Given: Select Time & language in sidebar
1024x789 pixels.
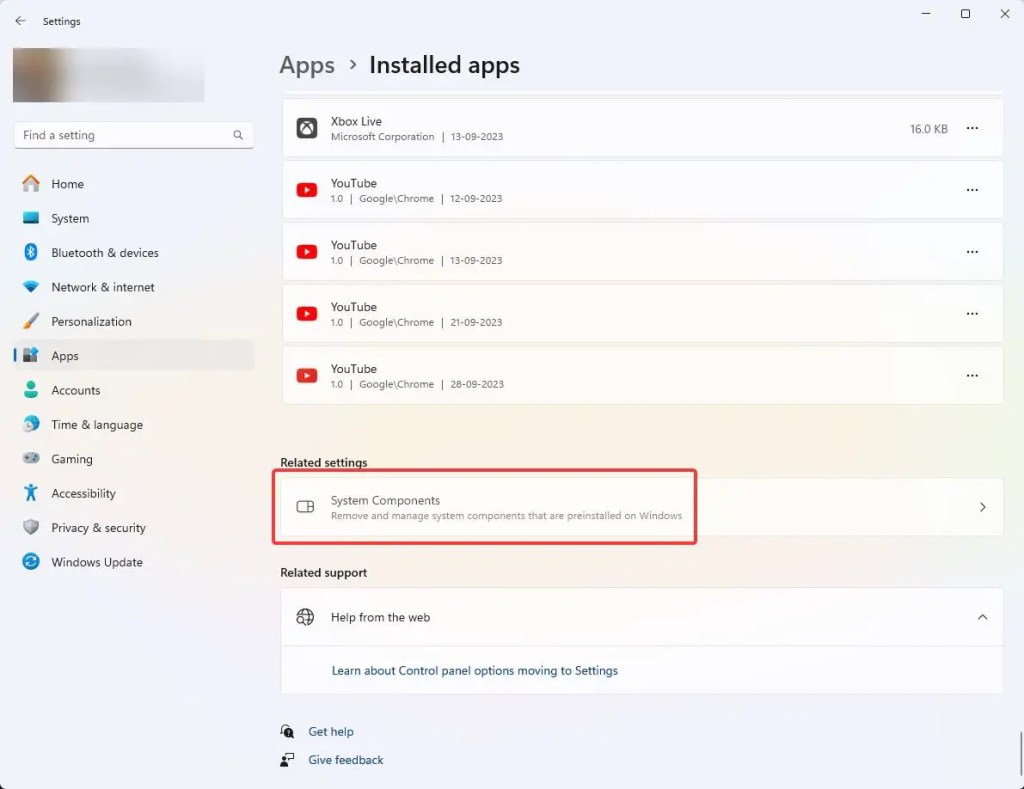Looking at the screenshot, I should [x=97, y=425].
